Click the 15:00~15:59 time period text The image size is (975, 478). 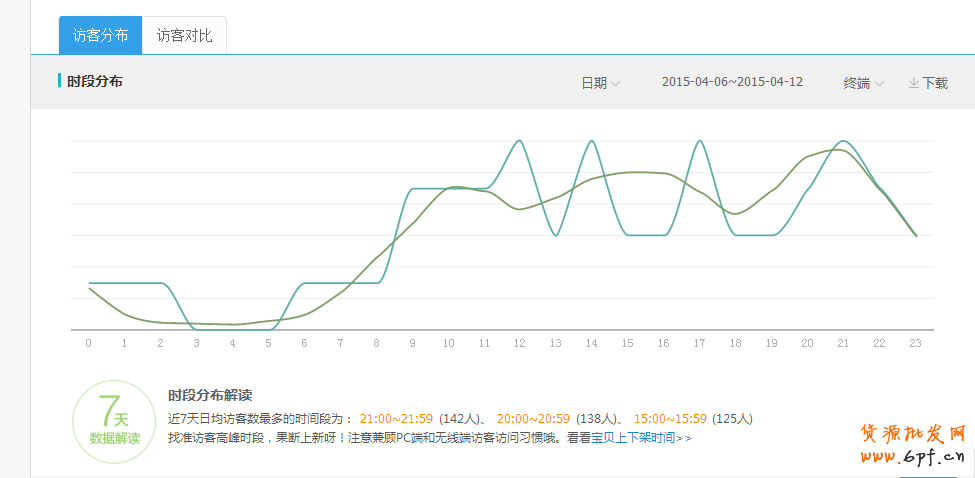(670, 418)
